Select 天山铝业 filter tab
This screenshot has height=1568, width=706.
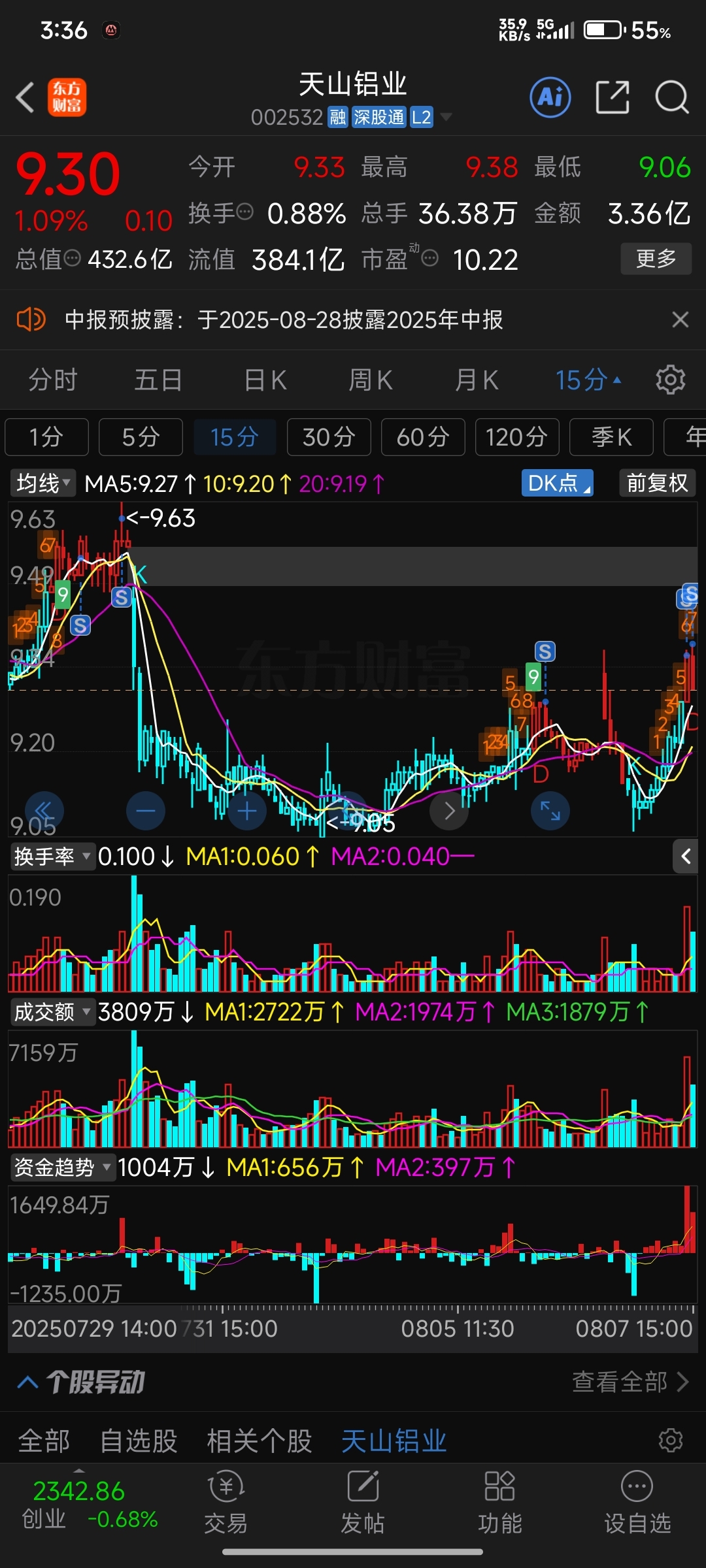(x=394, y=1441)
